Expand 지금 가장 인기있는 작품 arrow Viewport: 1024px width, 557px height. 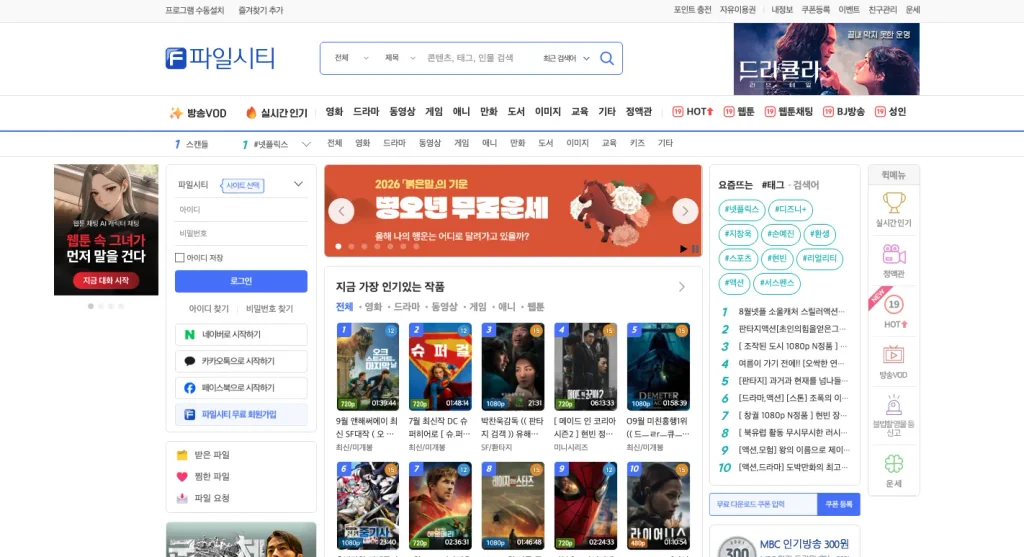682,287
